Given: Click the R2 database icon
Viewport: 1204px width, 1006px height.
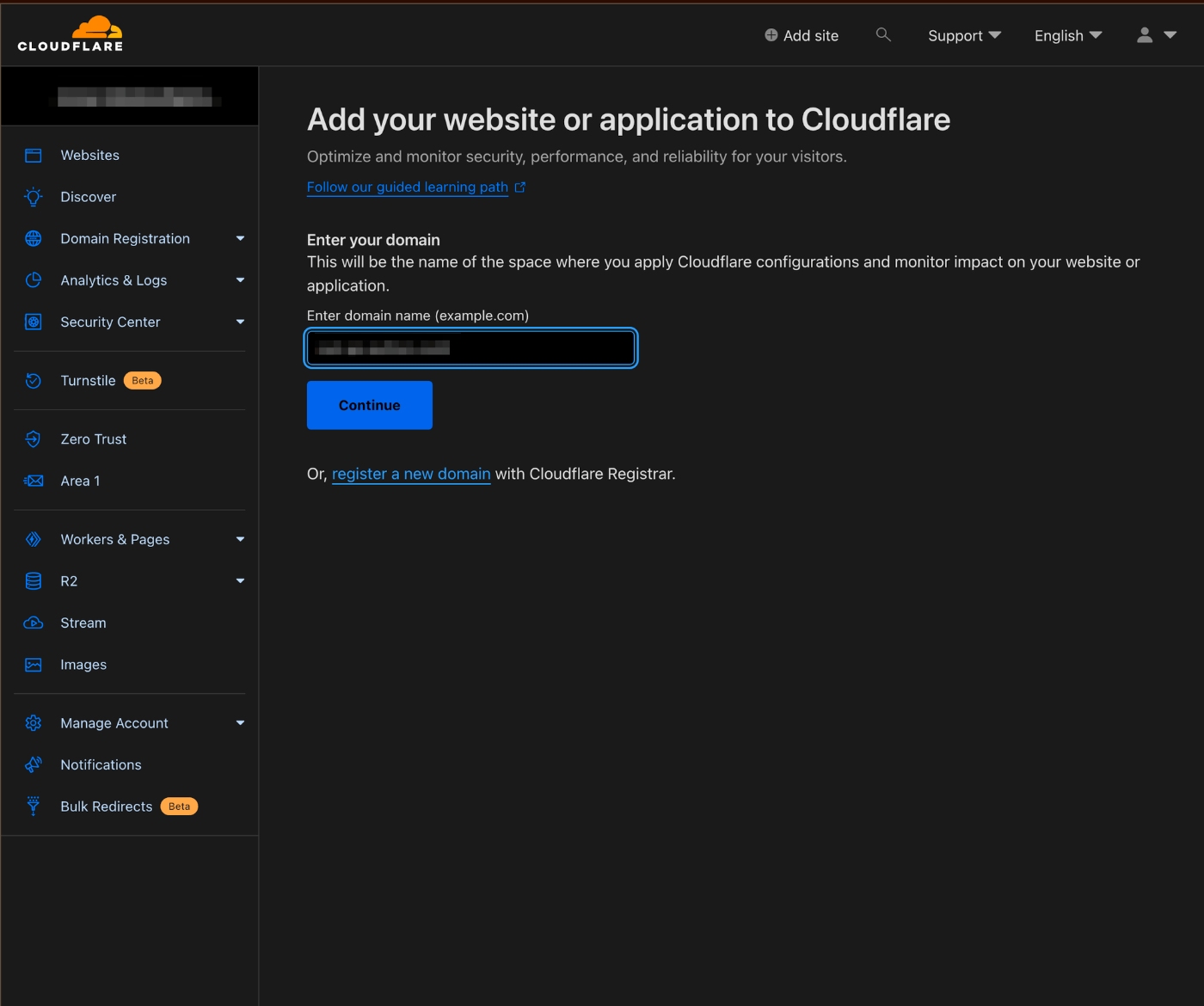Looking at the screenshot, I should coord(34,581).
